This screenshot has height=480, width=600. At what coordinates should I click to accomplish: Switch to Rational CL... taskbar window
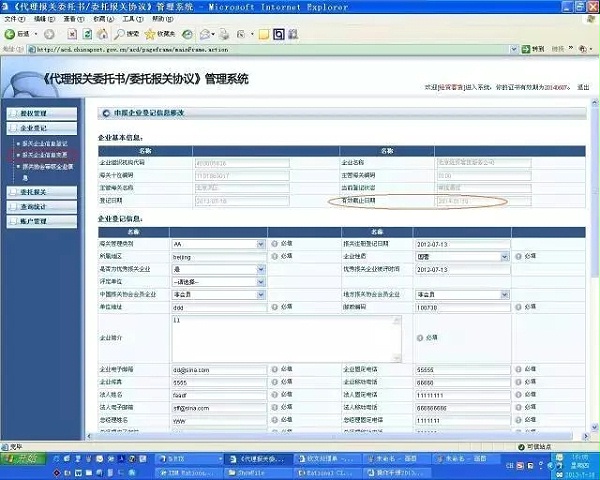(328, 473)
